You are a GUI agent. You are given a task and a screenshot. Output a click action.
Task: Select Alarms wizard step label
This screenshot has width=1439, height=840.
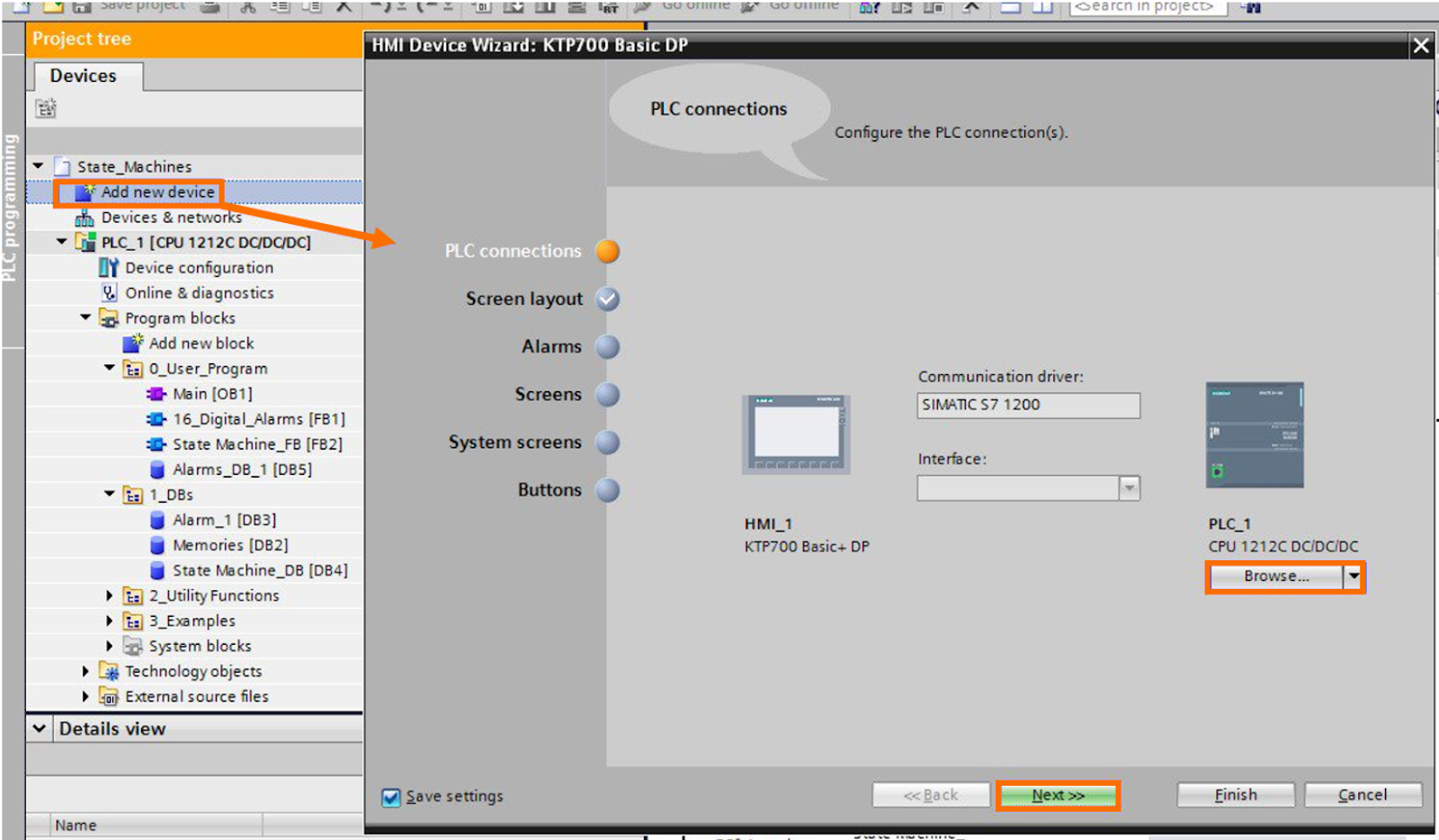pos(551,346)
